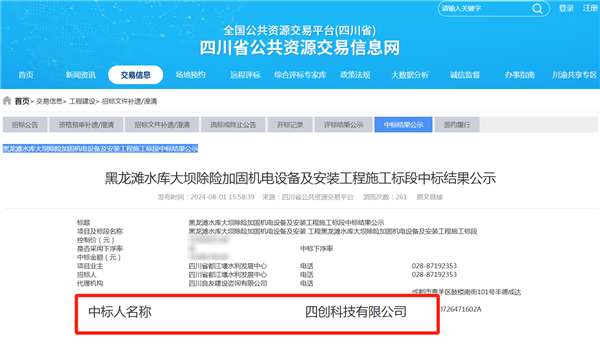
Task: Open 综合评标专家库 navigation item
Action: tap(300, 75)
